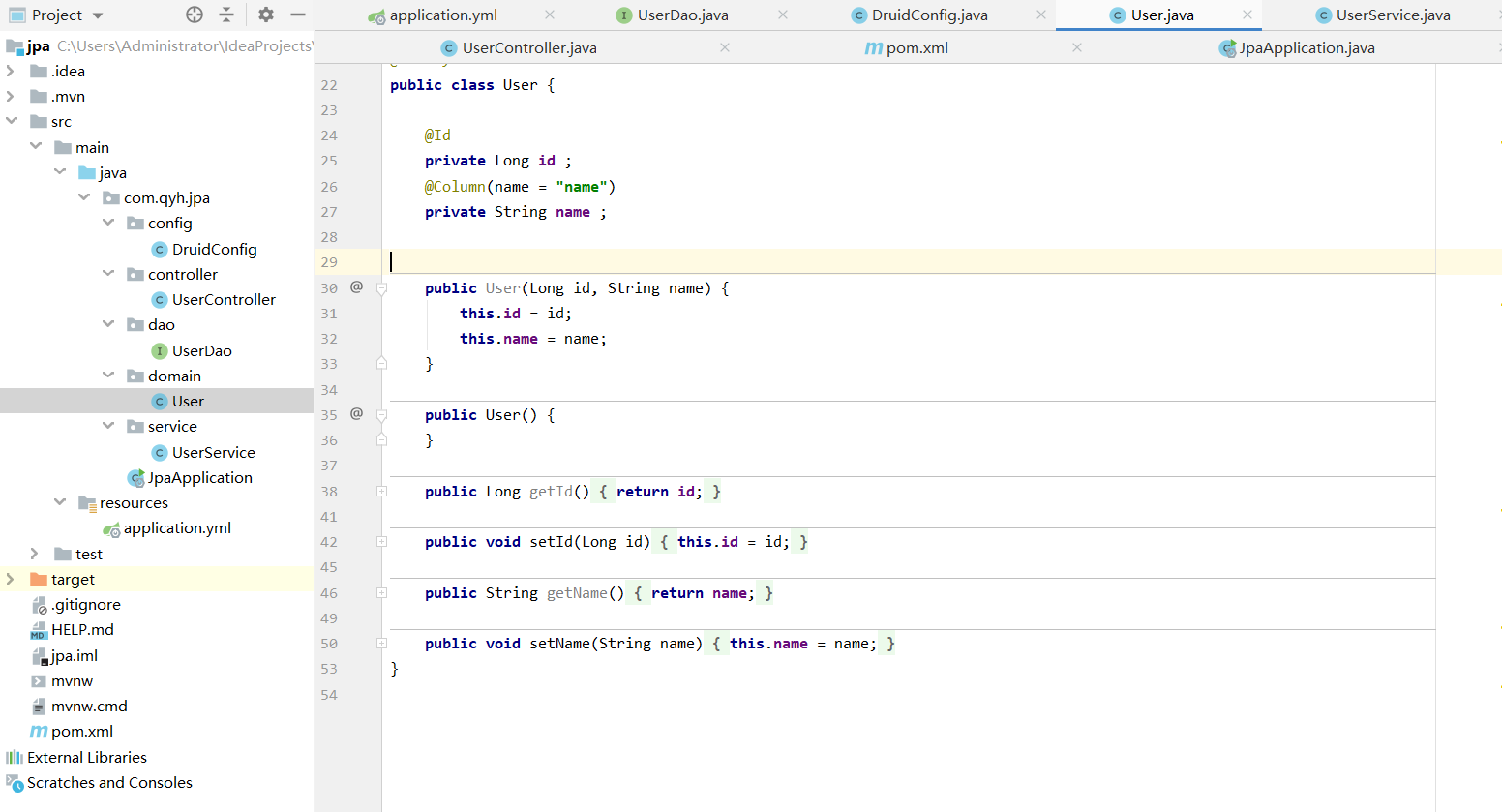Click the locate opened file crosshair icon
Screen dimensions: 1502x812
[195, 15]
